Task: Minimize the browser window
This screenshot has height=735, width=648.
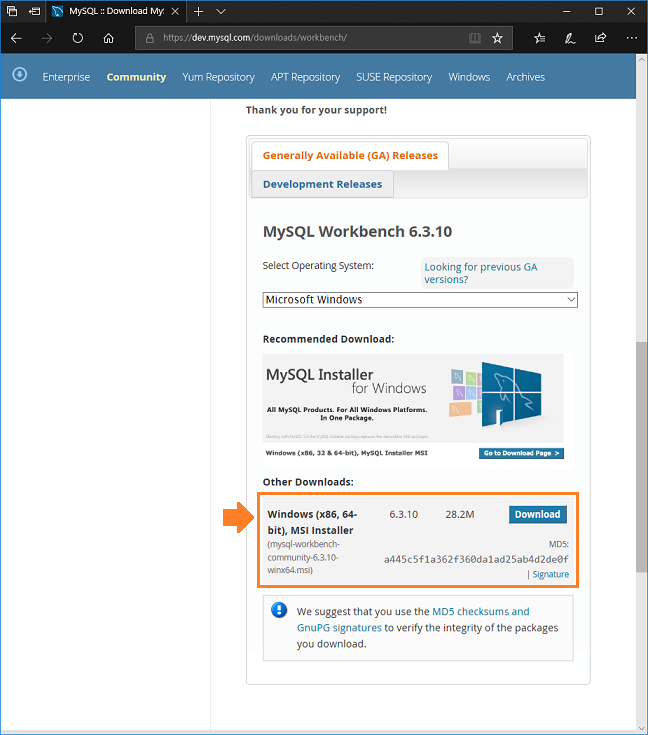Action: (566, 11)
